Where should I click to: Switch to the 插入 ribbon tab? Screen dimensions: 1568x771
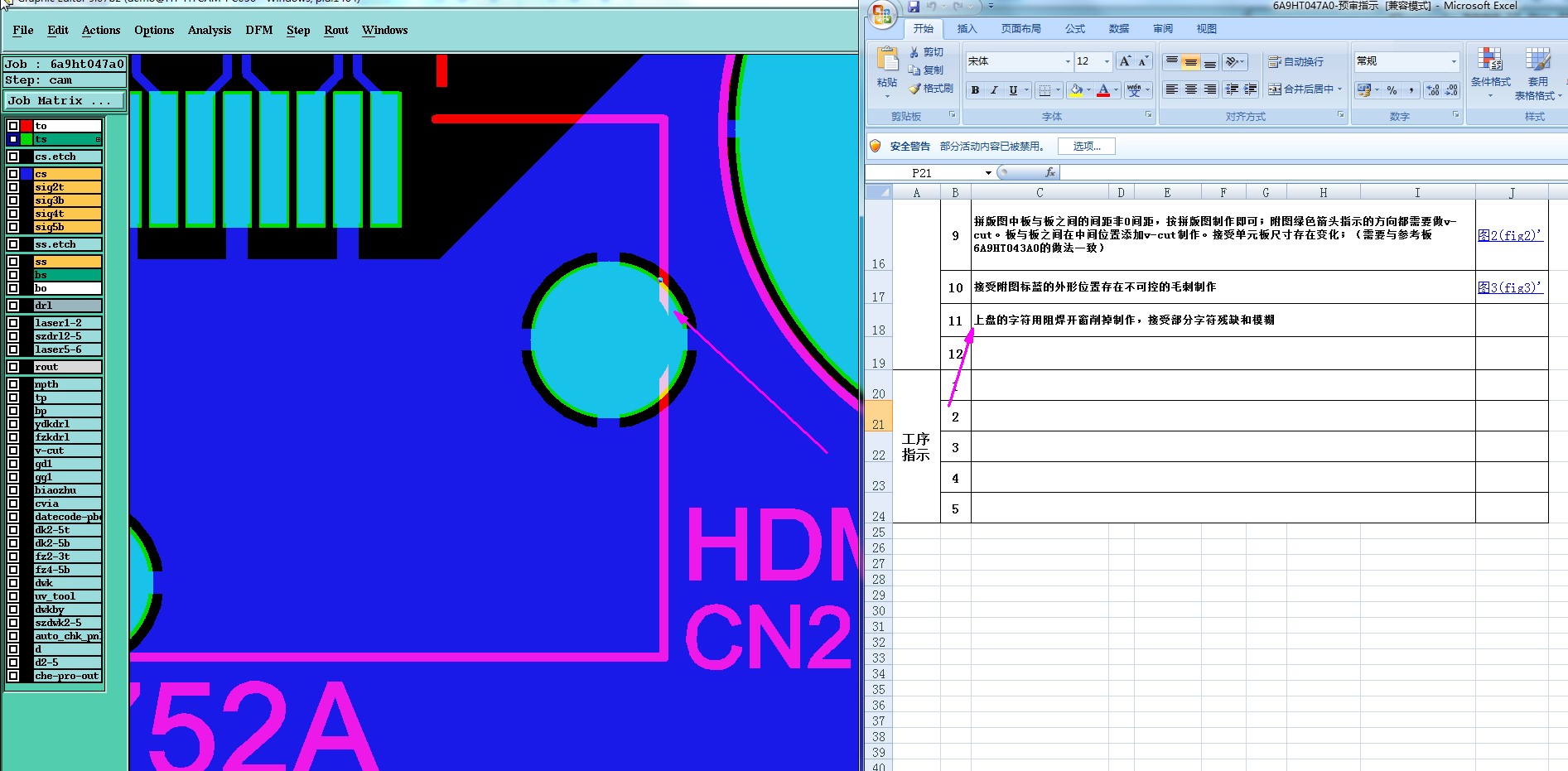point(967,28)
